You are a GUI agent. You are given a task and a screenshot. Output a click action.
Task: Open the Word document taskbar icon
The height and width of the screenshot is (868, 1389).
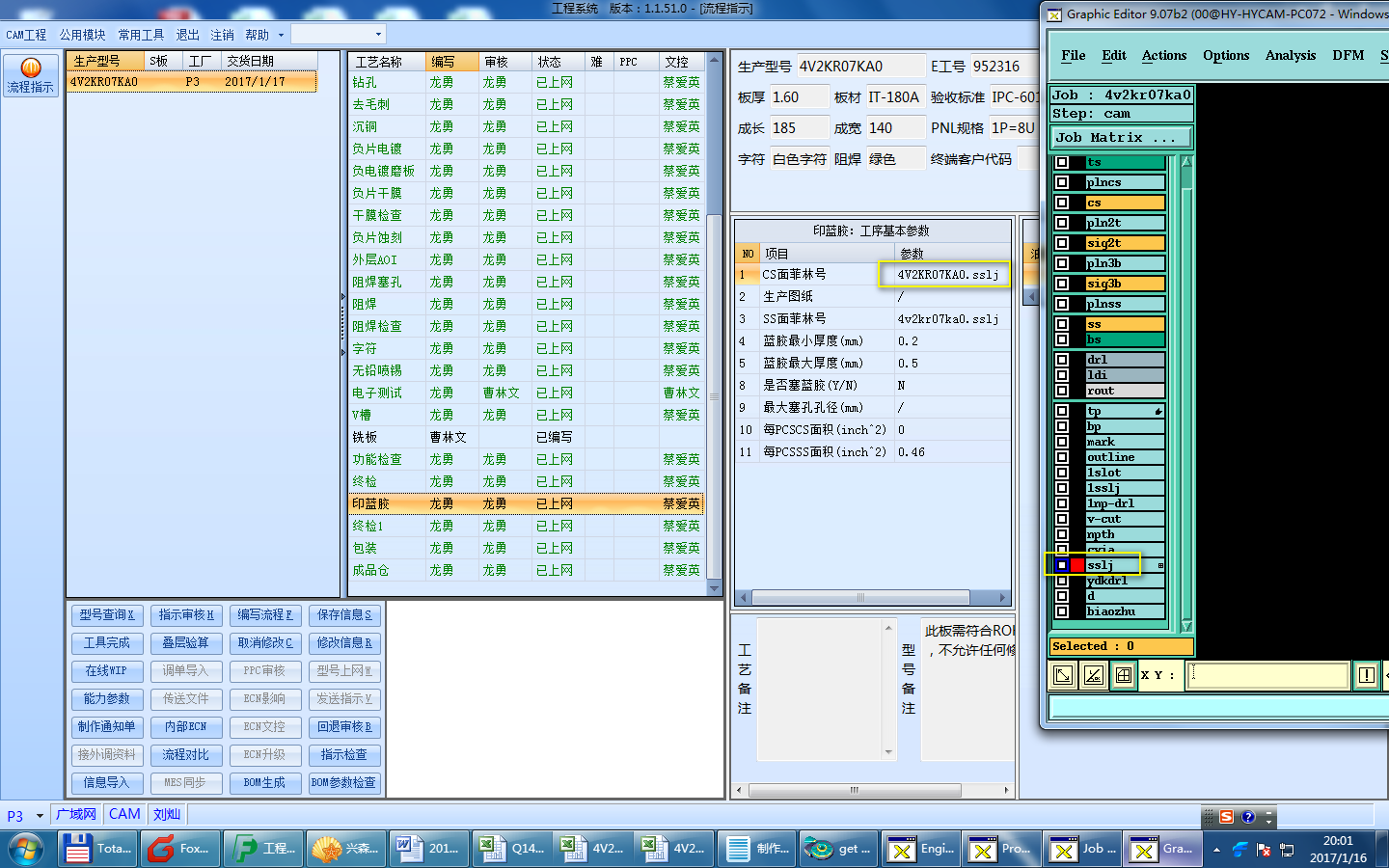[x=428, y=849]
